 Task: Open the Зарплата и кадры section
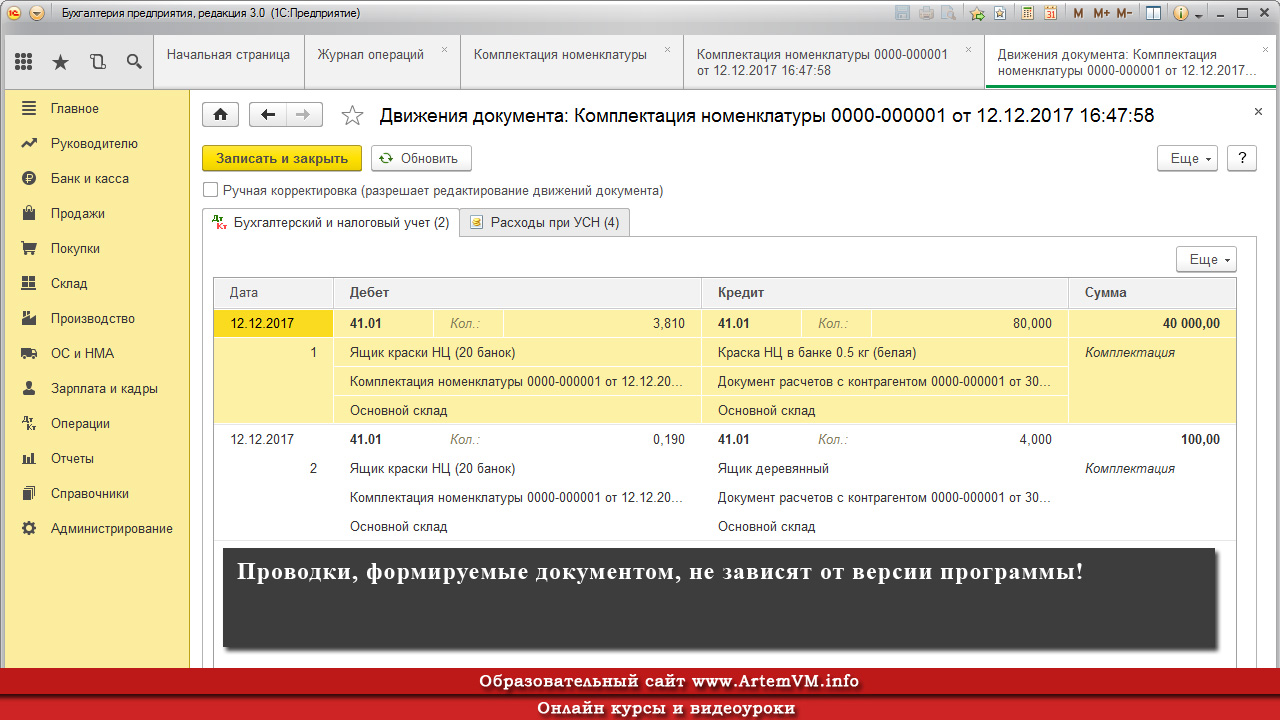[x=104, y=388]
